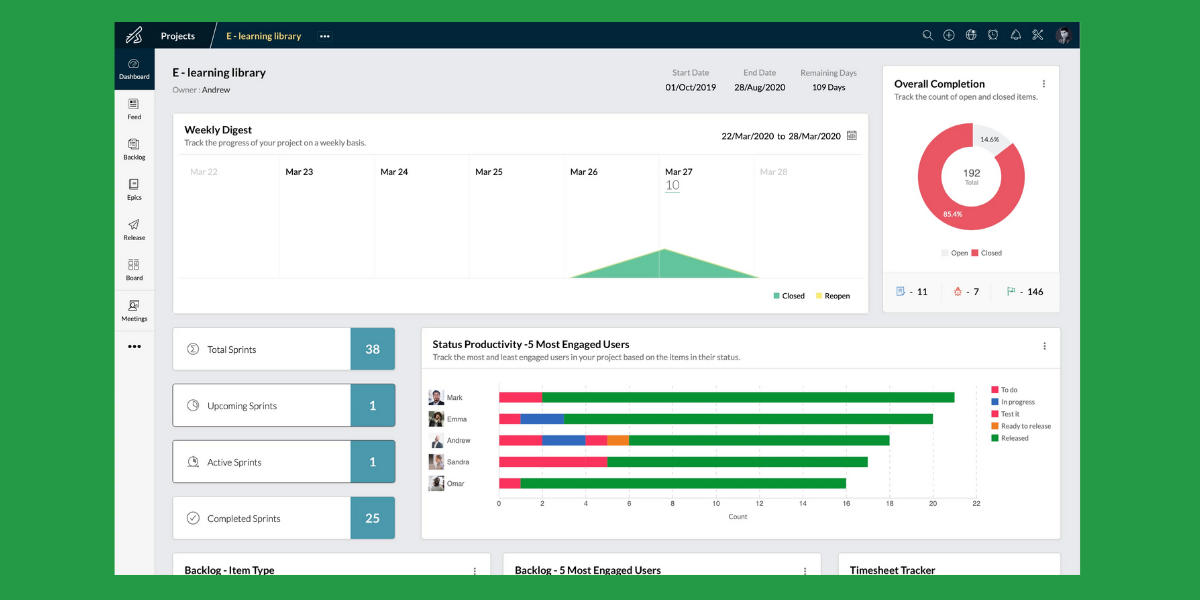
Task: Open Meetings from the sidebar
Action: (134, 310)
